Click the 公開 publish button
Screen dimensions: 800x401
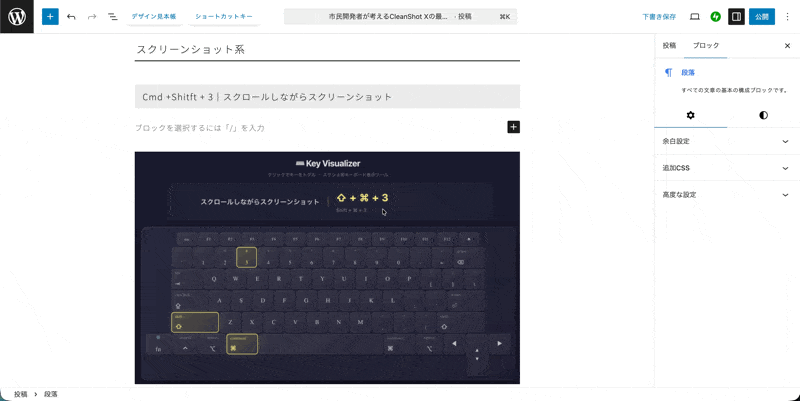(x=762, y=17)
